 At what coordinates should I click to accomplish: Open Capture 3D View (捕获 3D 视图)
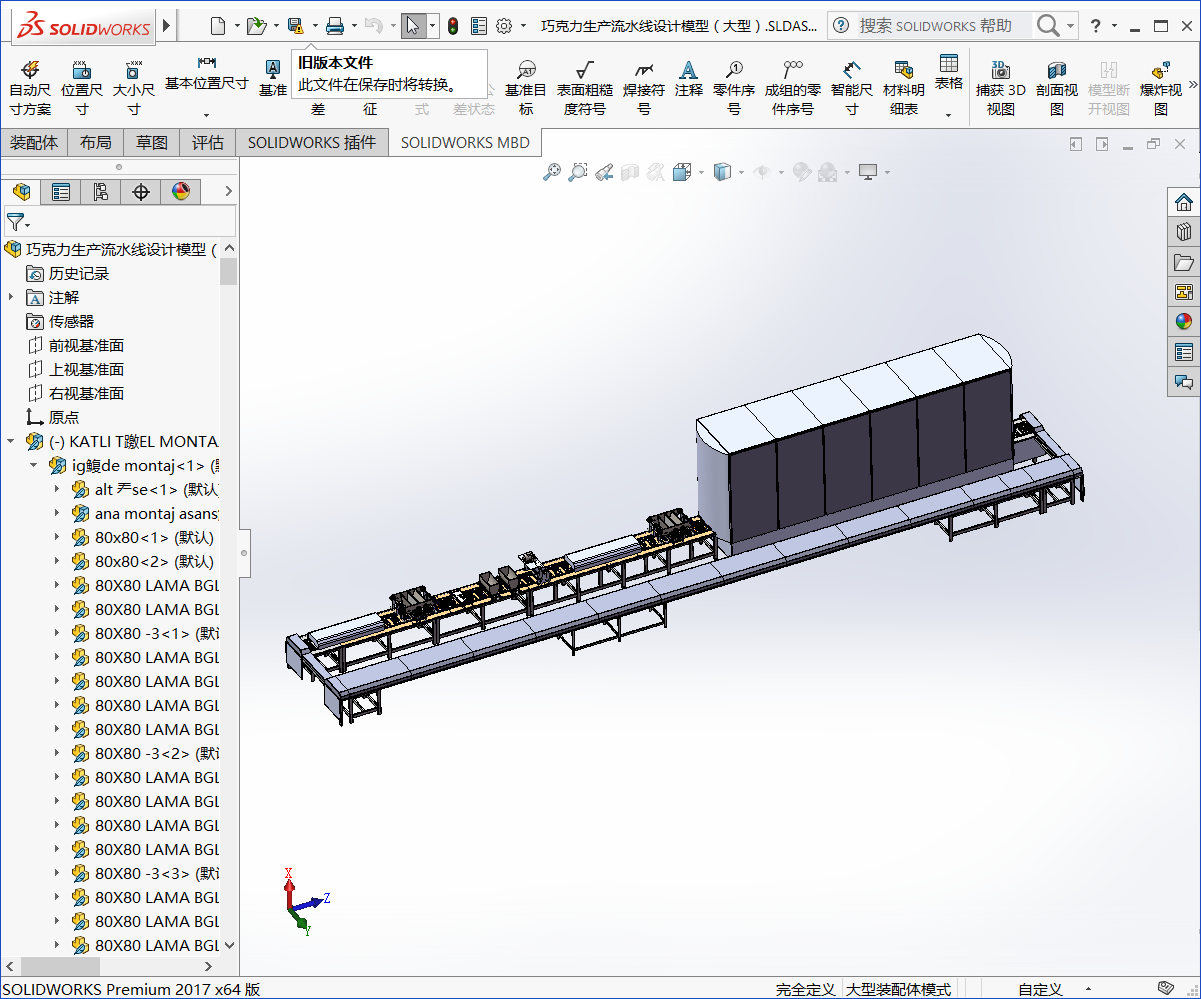click(1000, 86)
